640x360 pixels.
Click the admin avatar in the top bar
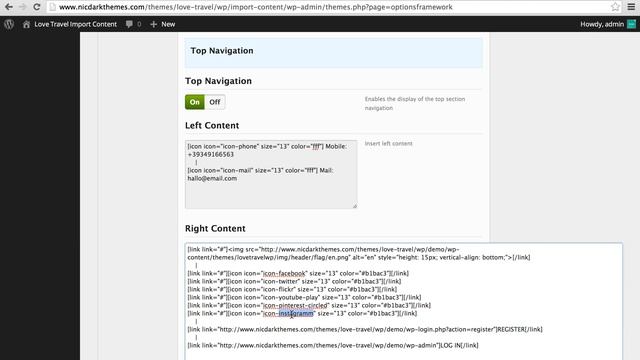pyautogui.click(x=631, y=24)
